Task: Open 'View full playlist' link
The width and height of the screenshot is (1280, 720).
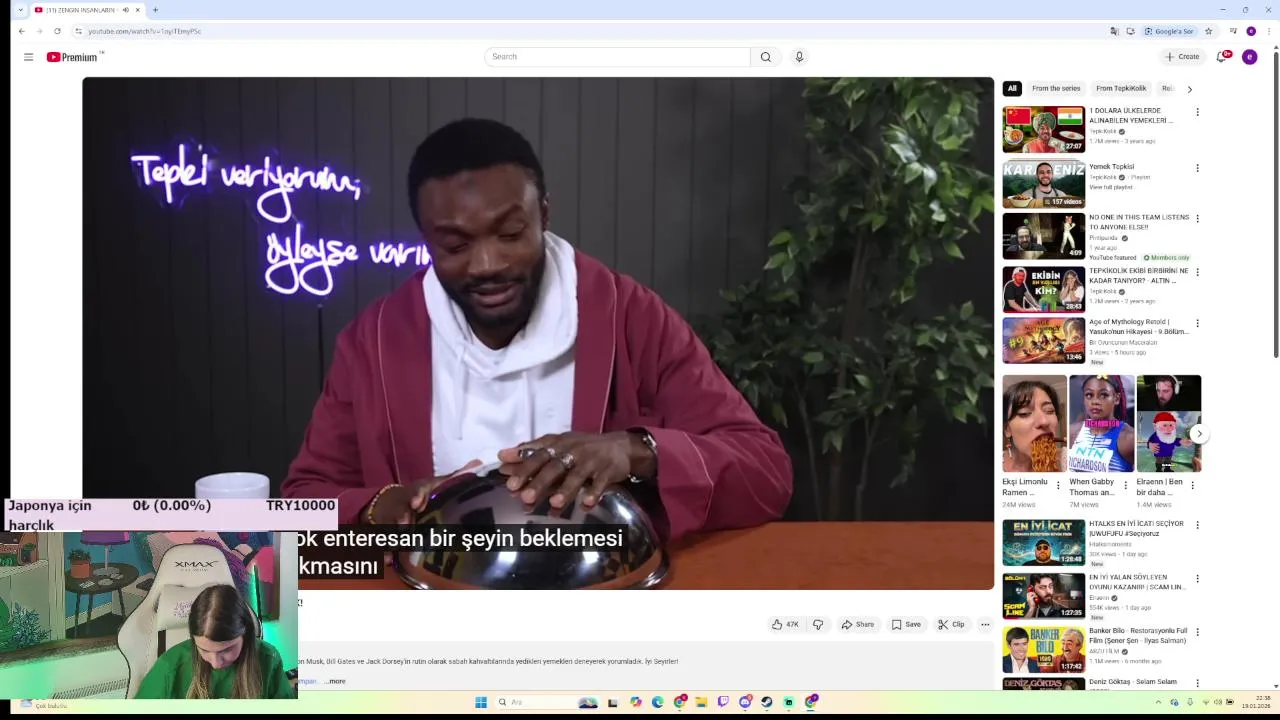Action: [1111, 187]
